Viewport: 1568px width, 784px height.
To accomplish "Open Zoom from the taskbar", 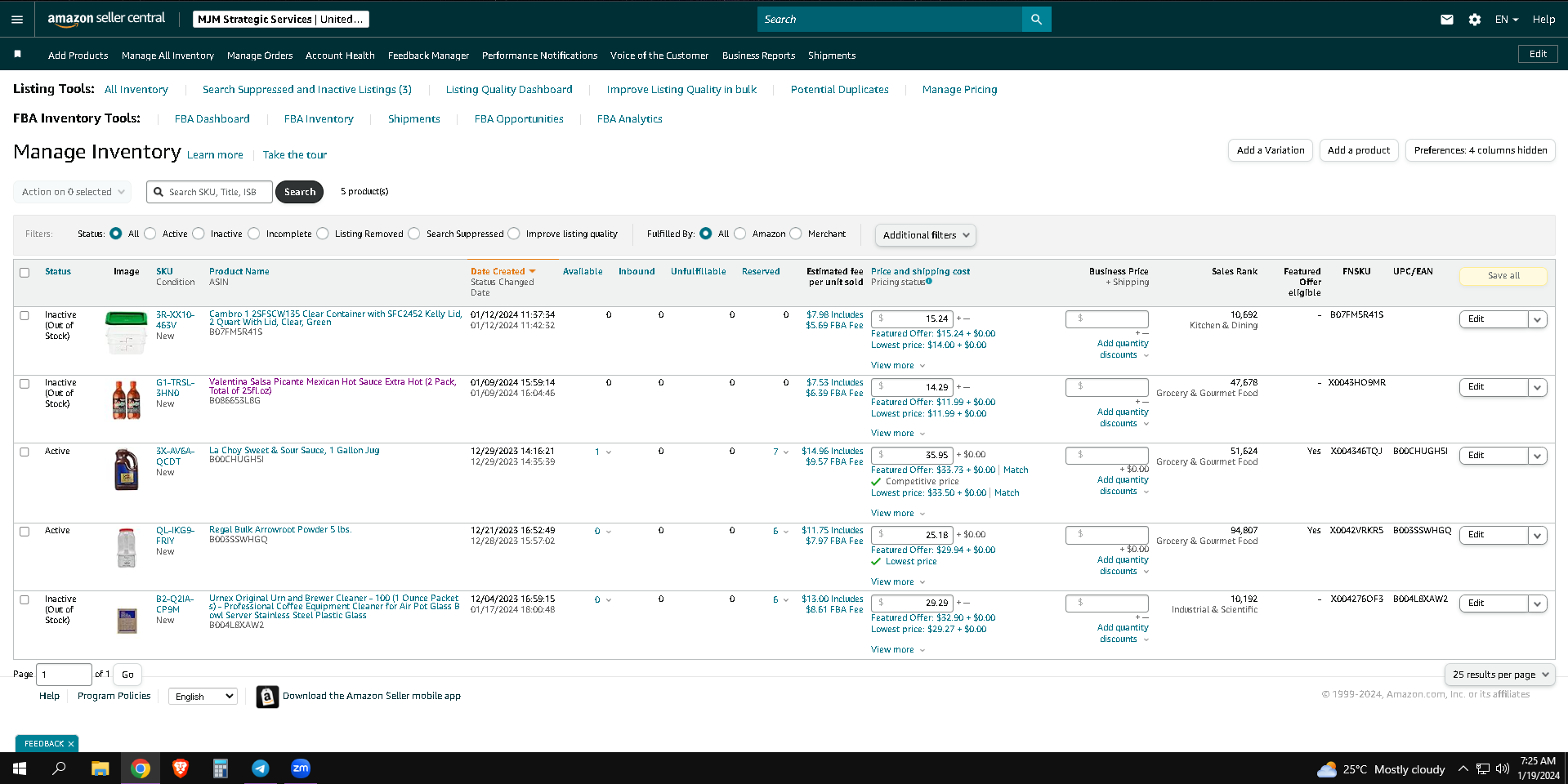I will coord(301,768).
